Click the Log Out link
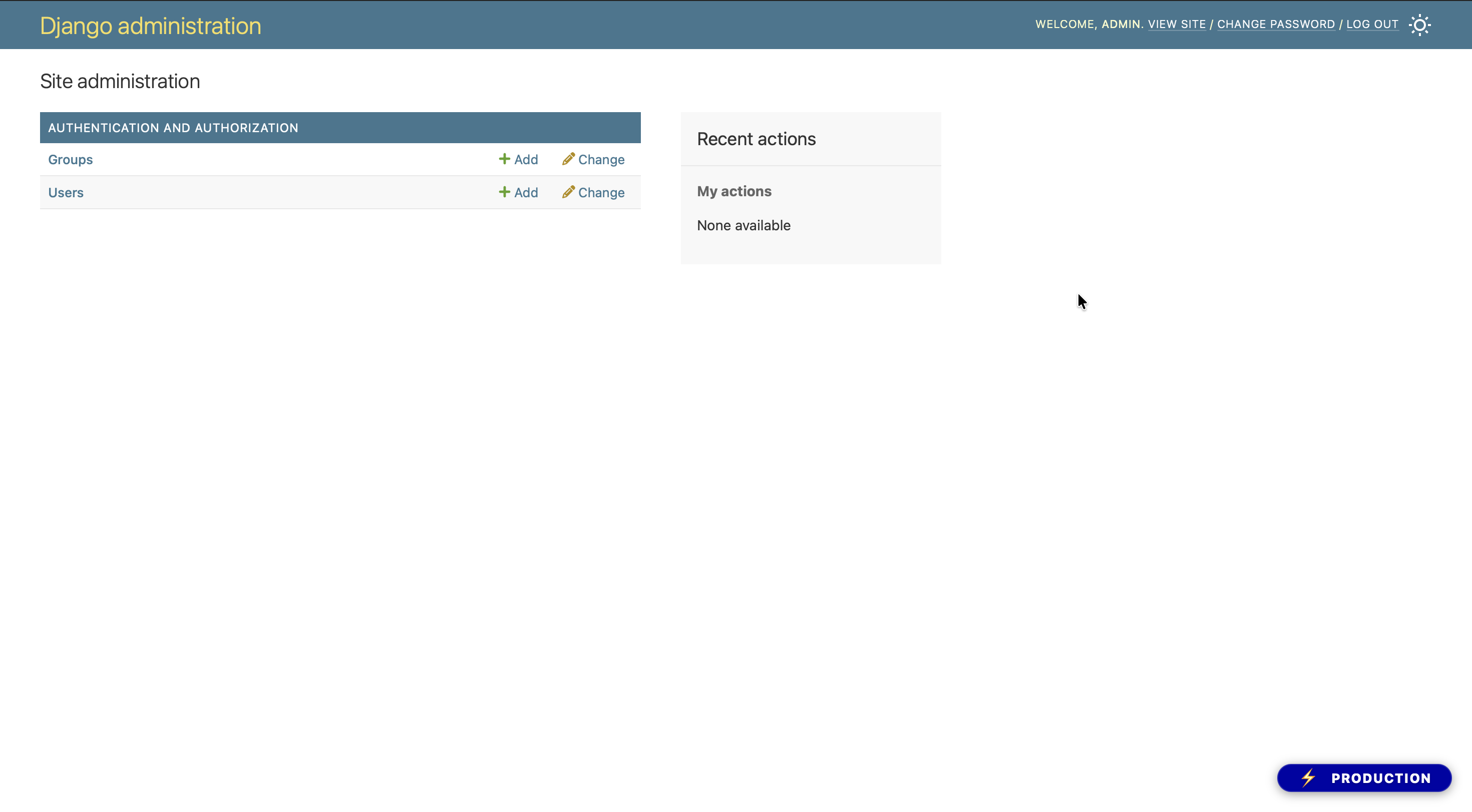This screenshot has height=812, width=1472. (1372, 25)
